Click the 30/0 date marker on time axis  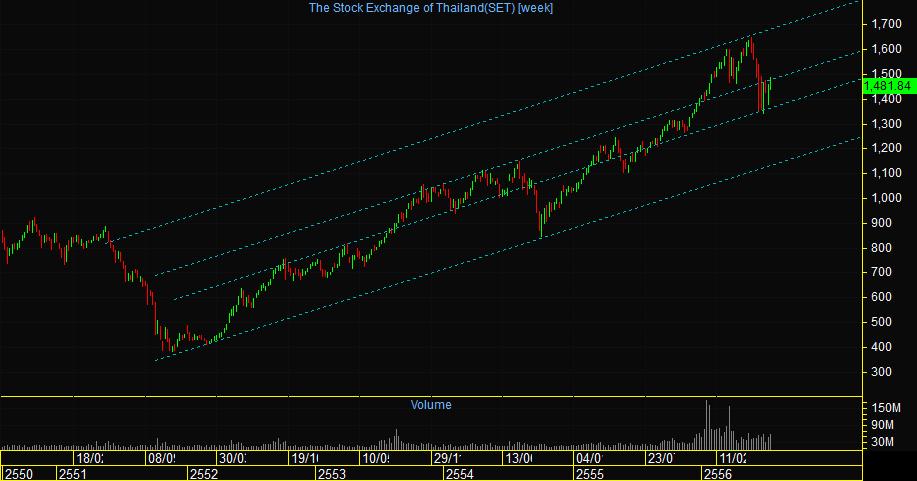[233, 458]
